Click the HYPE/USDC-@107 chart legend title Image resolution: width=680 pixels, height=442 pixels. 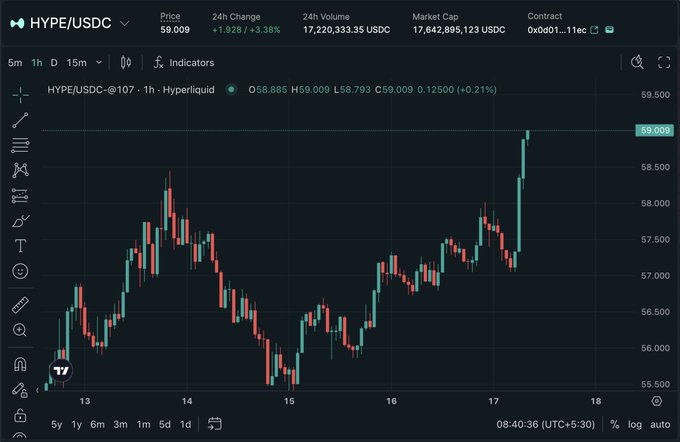[131, 90]
